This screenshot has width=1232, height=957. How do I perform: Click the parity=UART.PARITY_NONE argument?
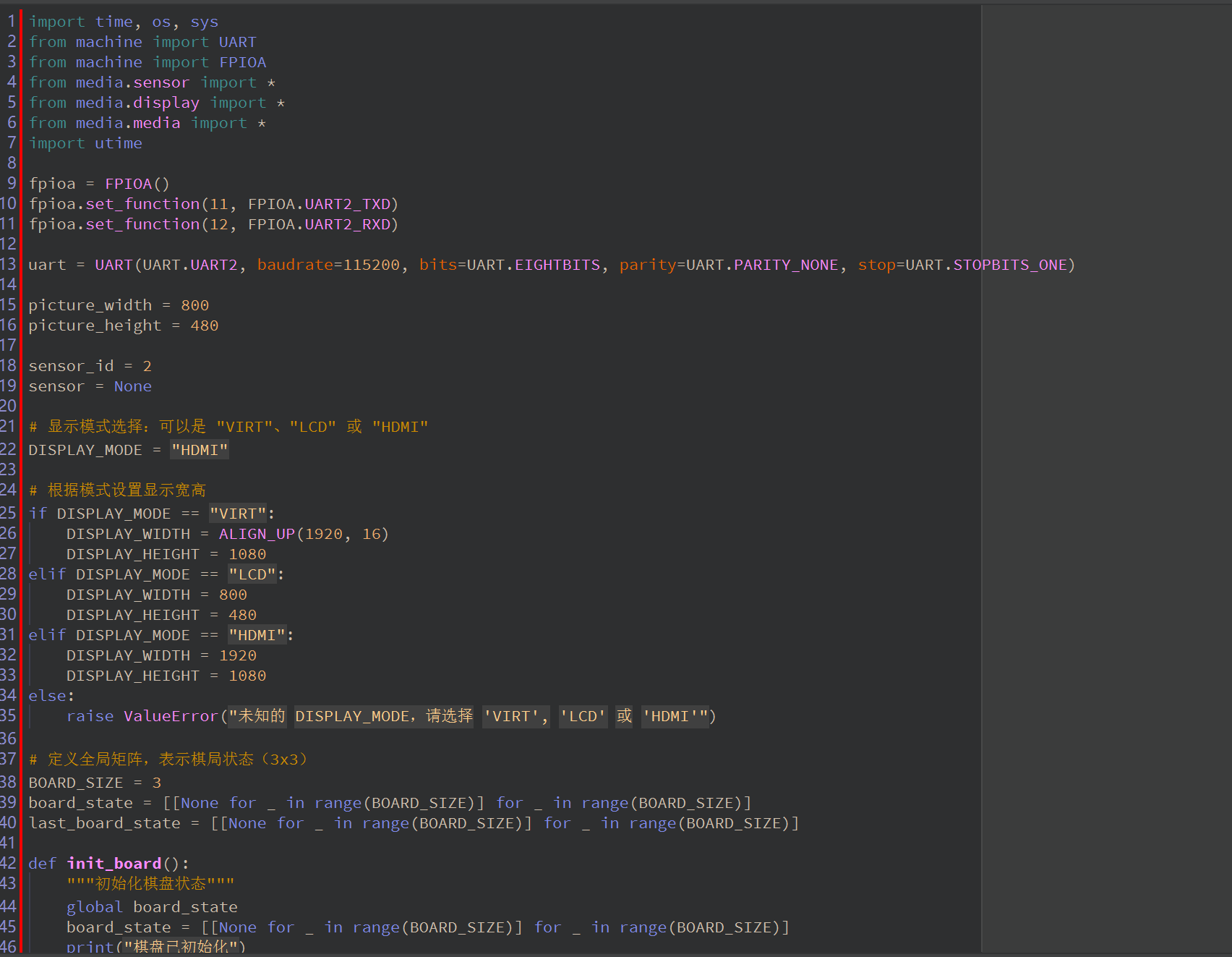[x=728, y=265]
